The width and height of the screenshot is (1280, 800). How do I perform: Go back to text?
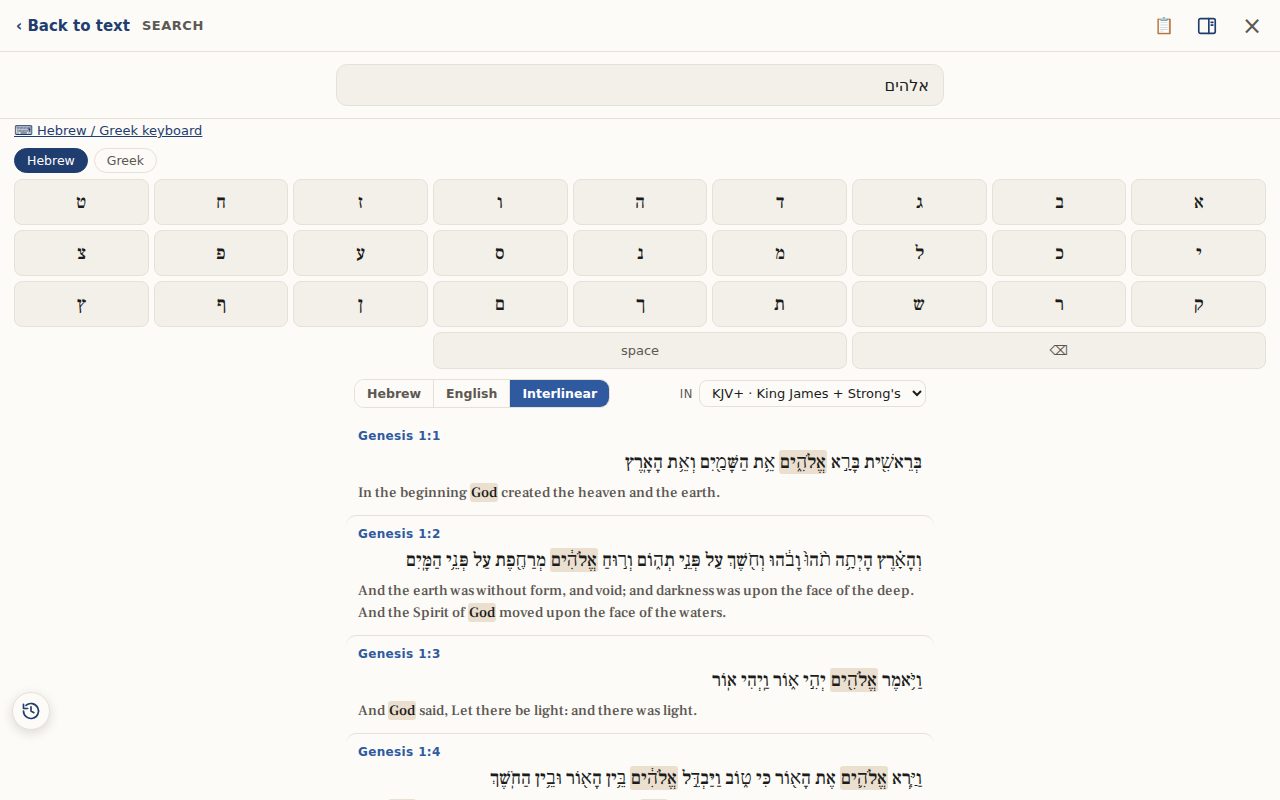tap(73, 26)
